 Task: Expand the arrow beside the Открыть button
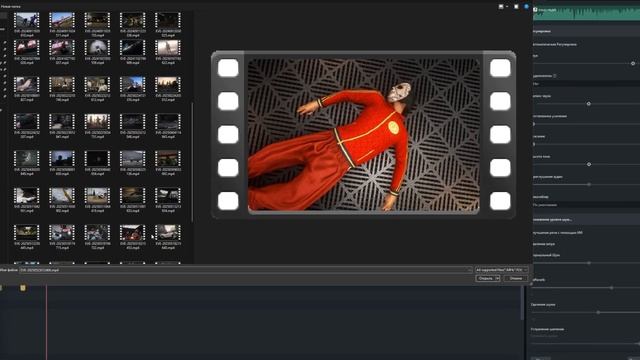click(497, 278)
